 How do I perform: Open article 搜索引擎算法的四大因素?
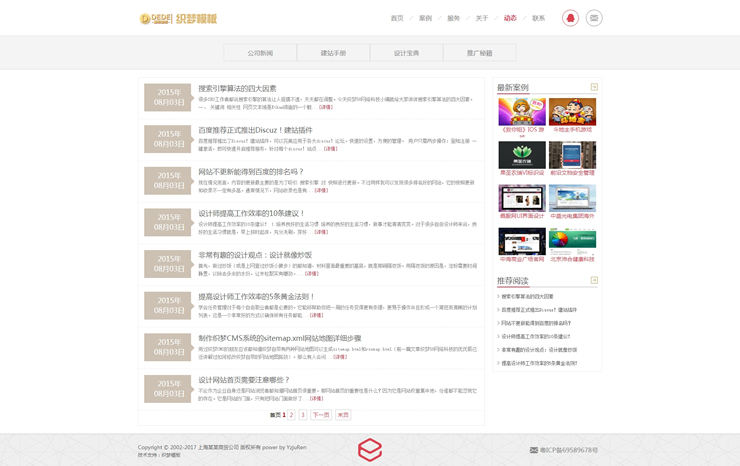pos(237,88)
